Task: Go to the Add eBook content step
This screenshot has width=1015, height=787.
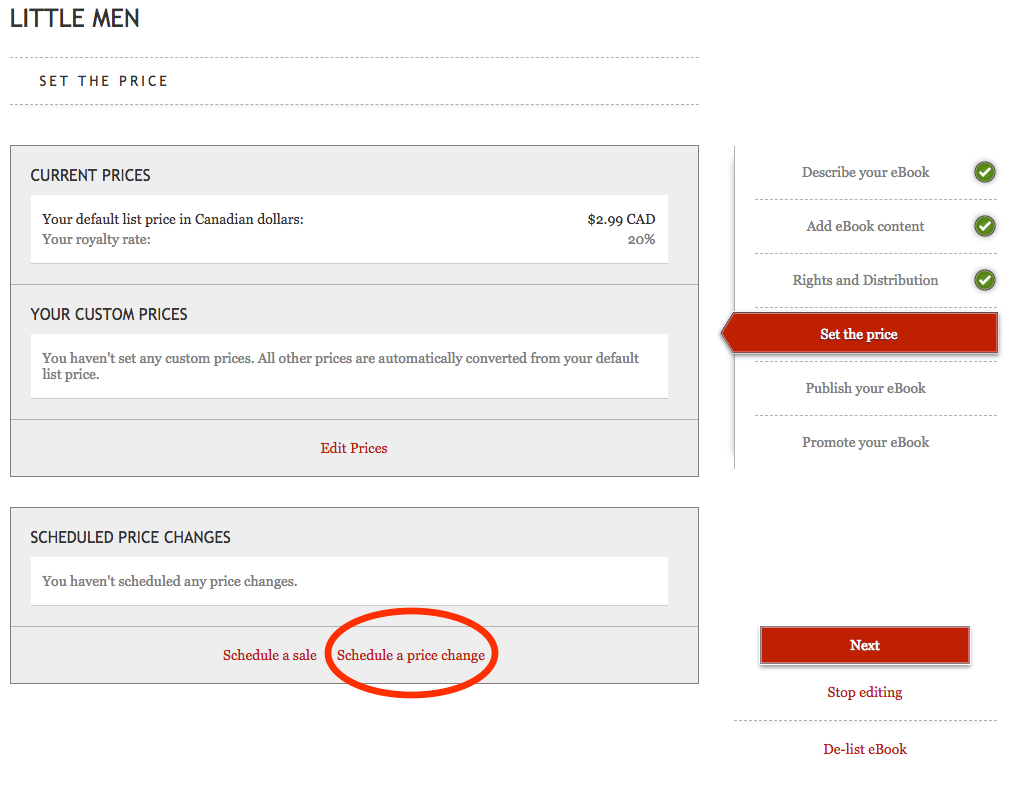Action: (865, 226)
